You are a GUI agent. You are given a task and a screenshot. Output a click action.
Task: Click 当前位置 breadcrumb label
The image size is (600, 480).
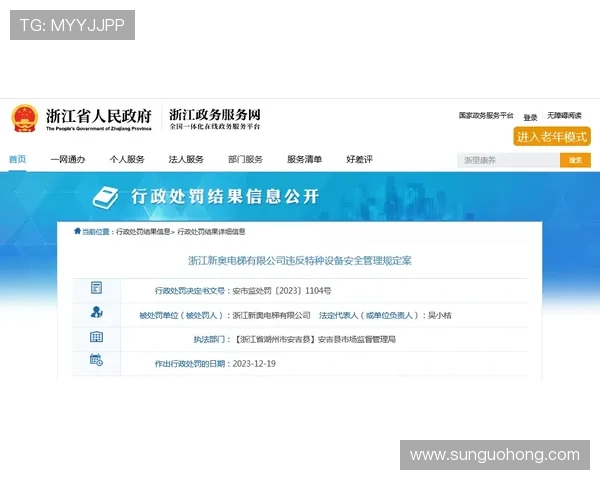click(96, 232)
